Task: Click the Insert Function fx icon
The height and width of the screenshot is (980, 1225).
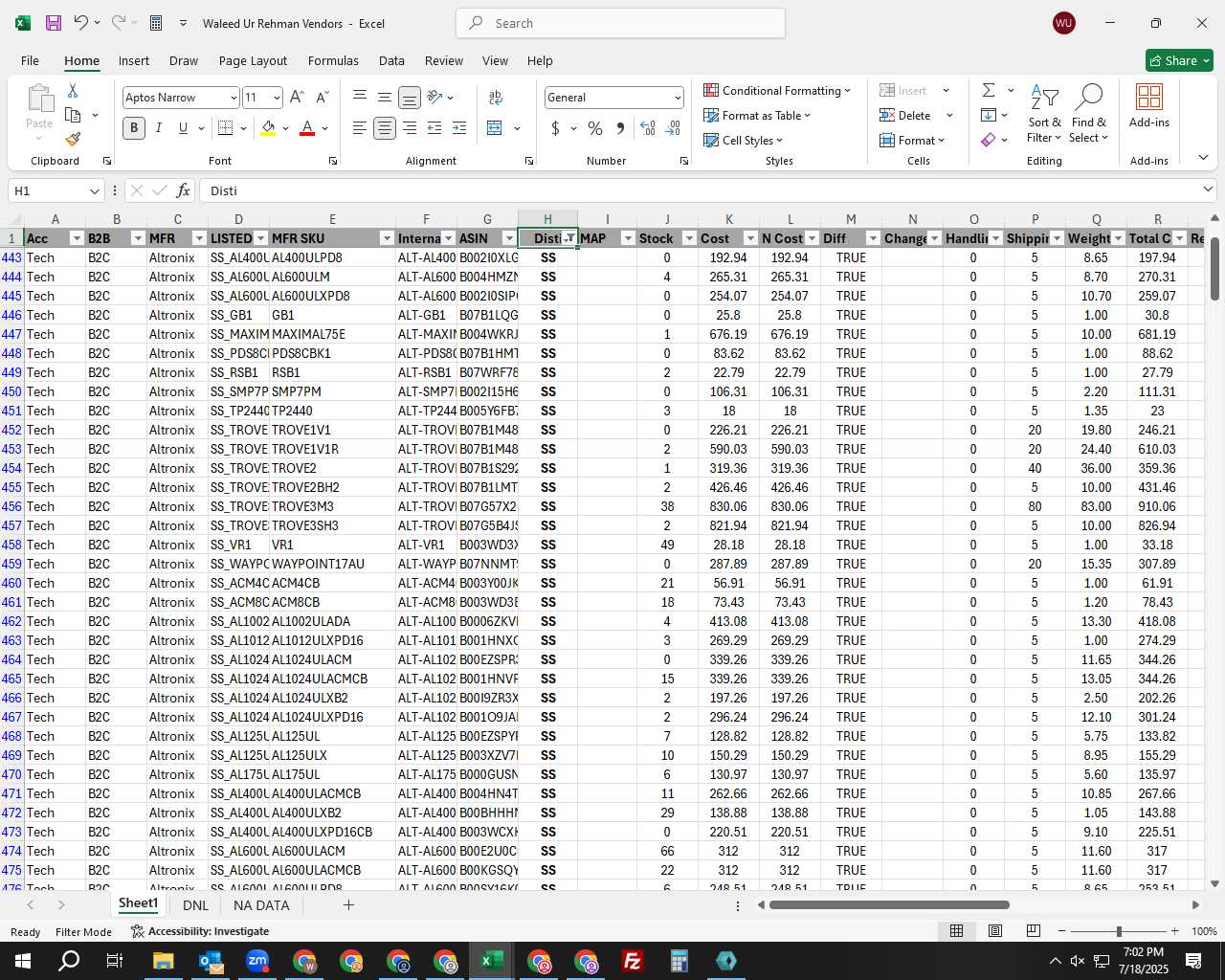Action: (183, 190)
